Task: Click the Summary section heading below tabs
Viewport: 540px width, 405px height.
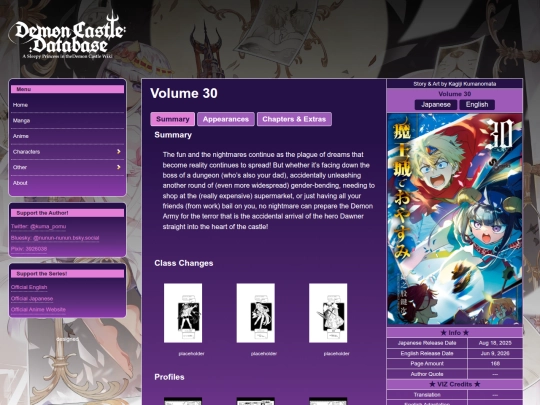Action: click(173, 135)
